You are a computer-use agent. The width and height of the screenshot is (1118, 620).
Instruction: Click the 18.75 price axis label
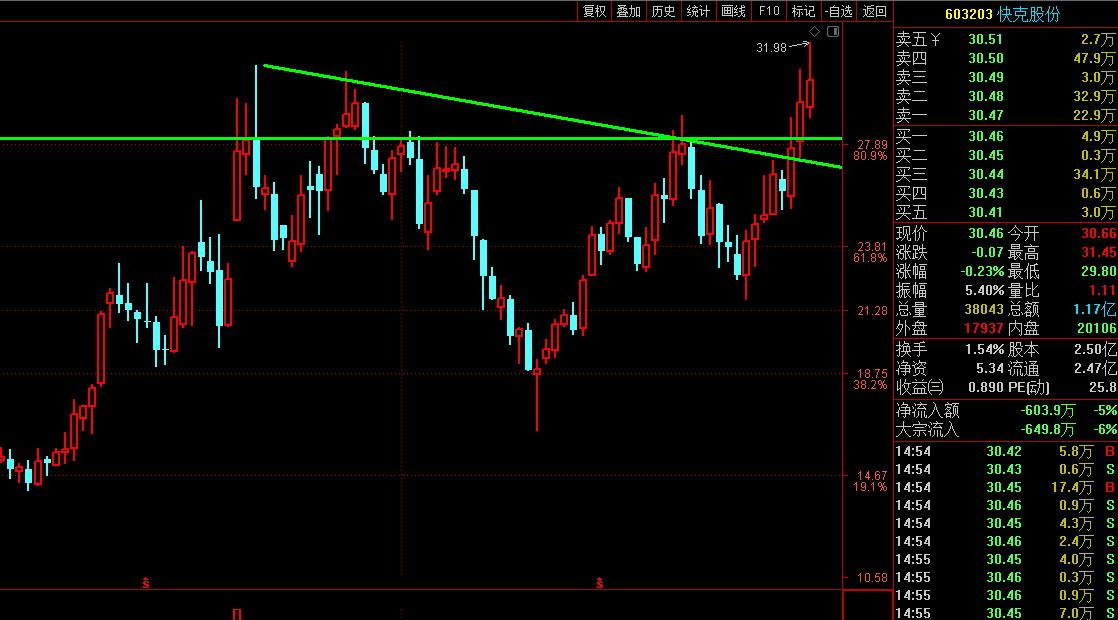[x=872, y=373]
